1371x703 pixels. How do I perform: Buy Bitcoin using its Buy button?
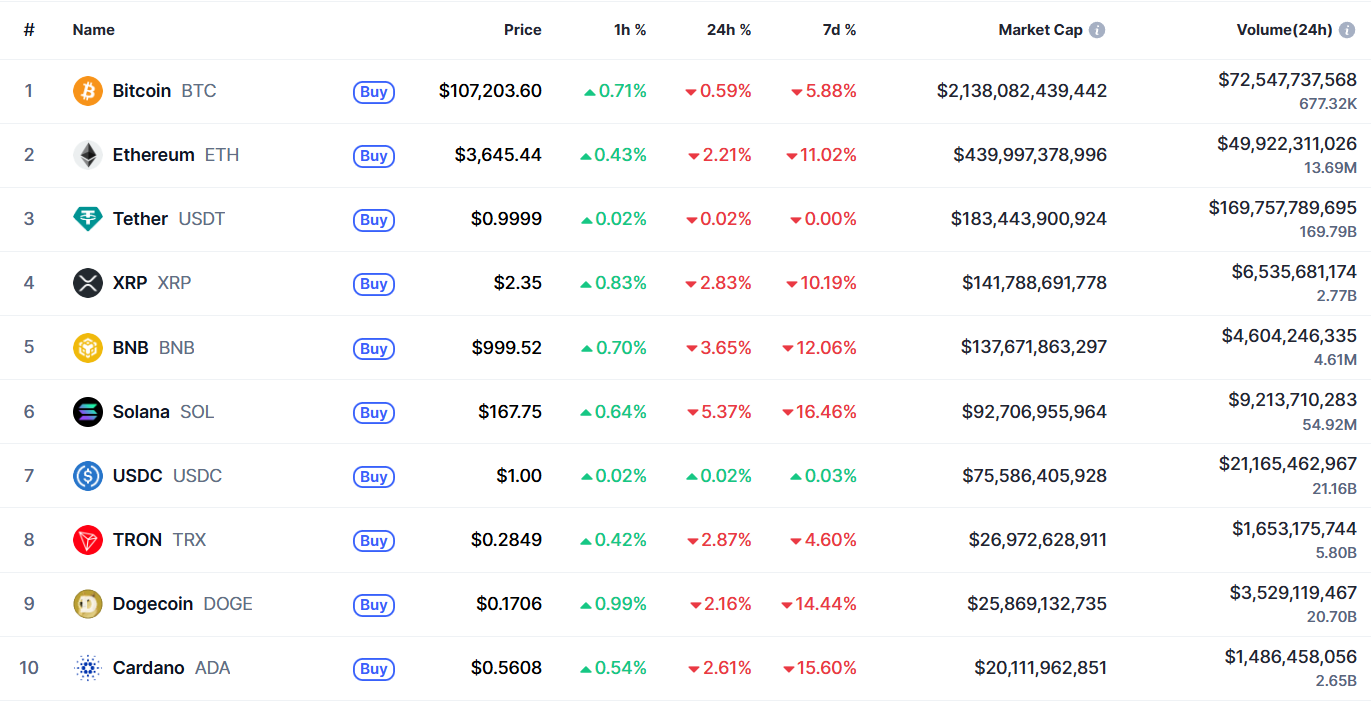tap(374, 92)
